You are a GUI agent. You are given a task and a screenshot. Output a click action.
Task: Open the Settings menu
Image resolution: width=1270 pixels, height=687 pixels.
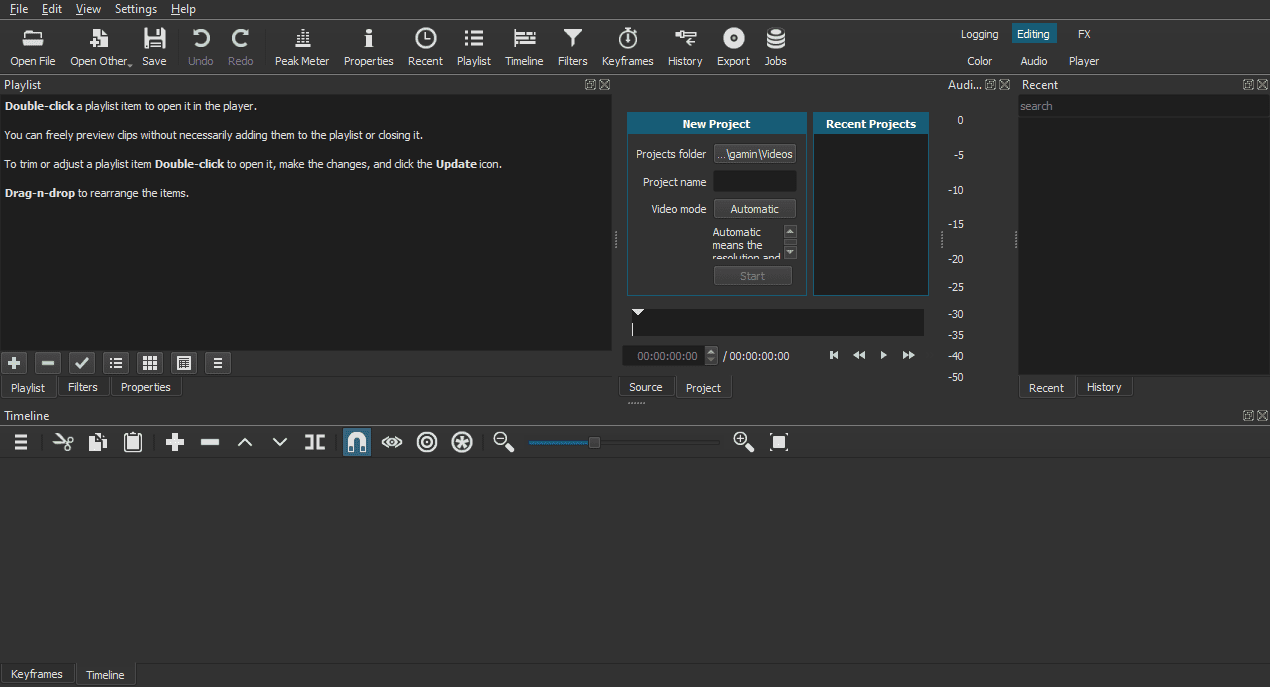[136, 9]
